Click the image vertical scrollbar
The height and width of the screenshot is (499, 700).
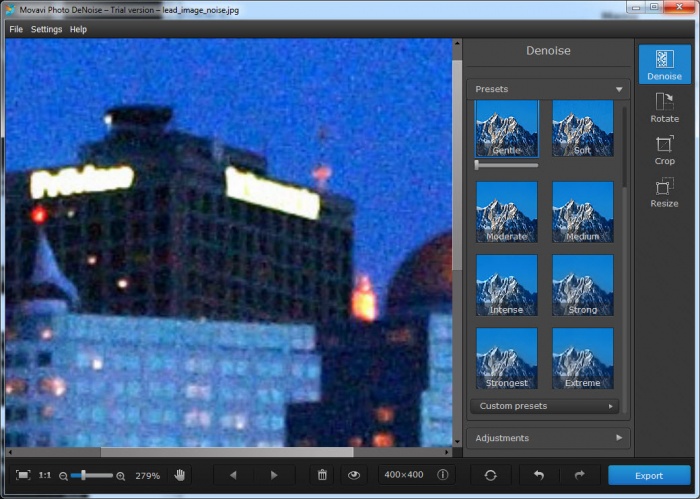tap(457, 165)
